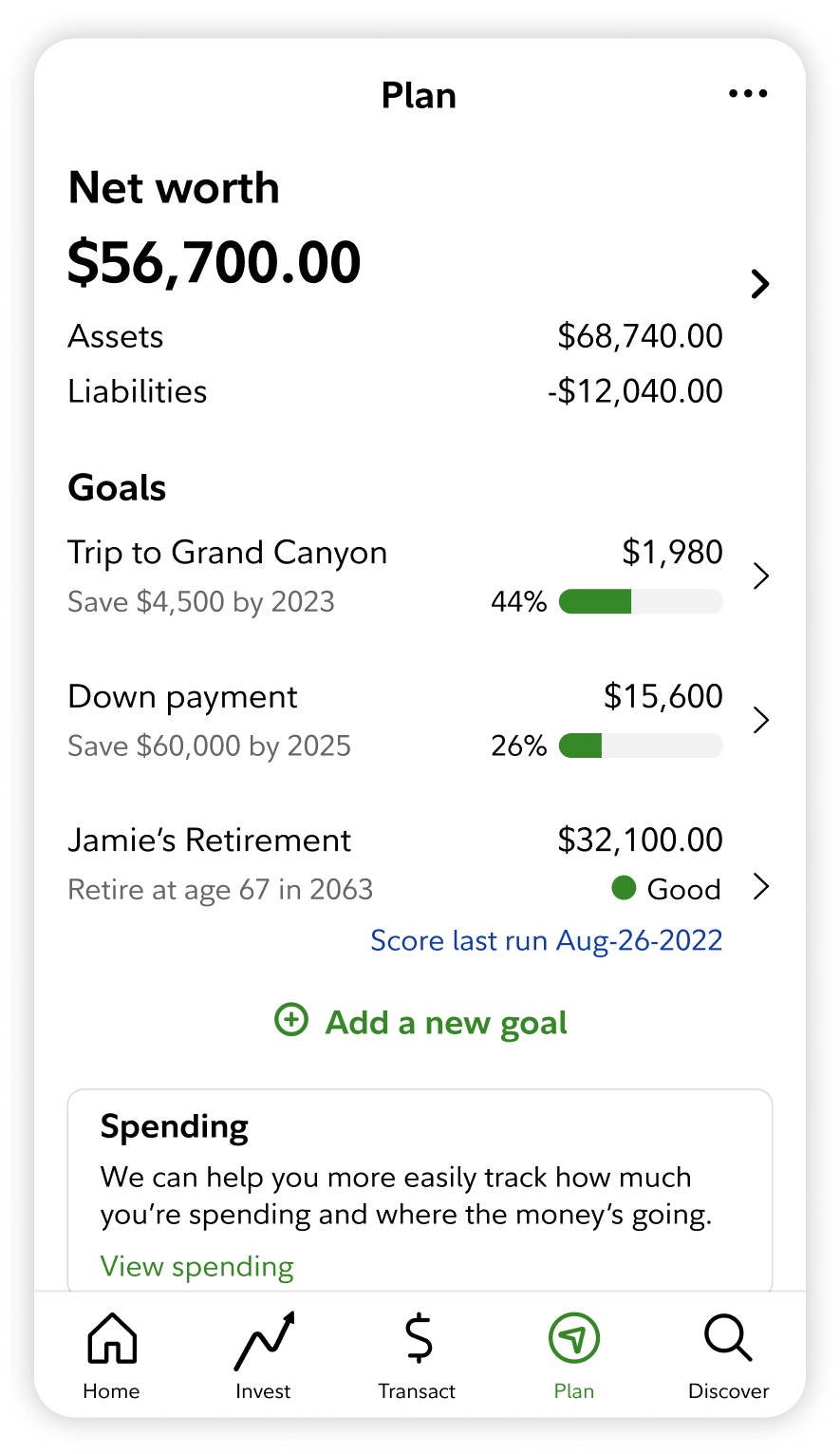The width and height of the screenshot is (840, 1454).
Task: Open Score last run Aug-26-2022 link
Action: click(546, 940)
